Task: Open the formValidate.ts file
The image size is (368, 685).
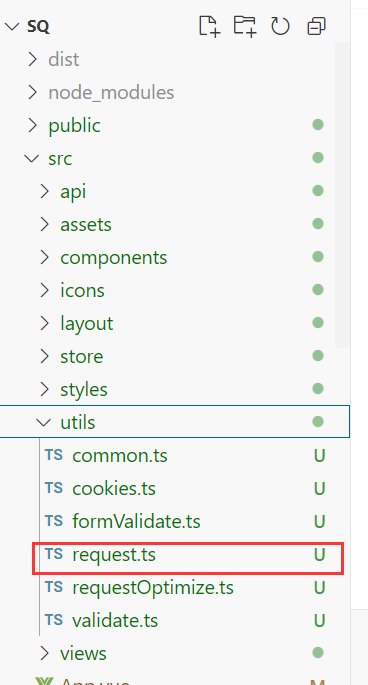Action: tap(175, 521)
